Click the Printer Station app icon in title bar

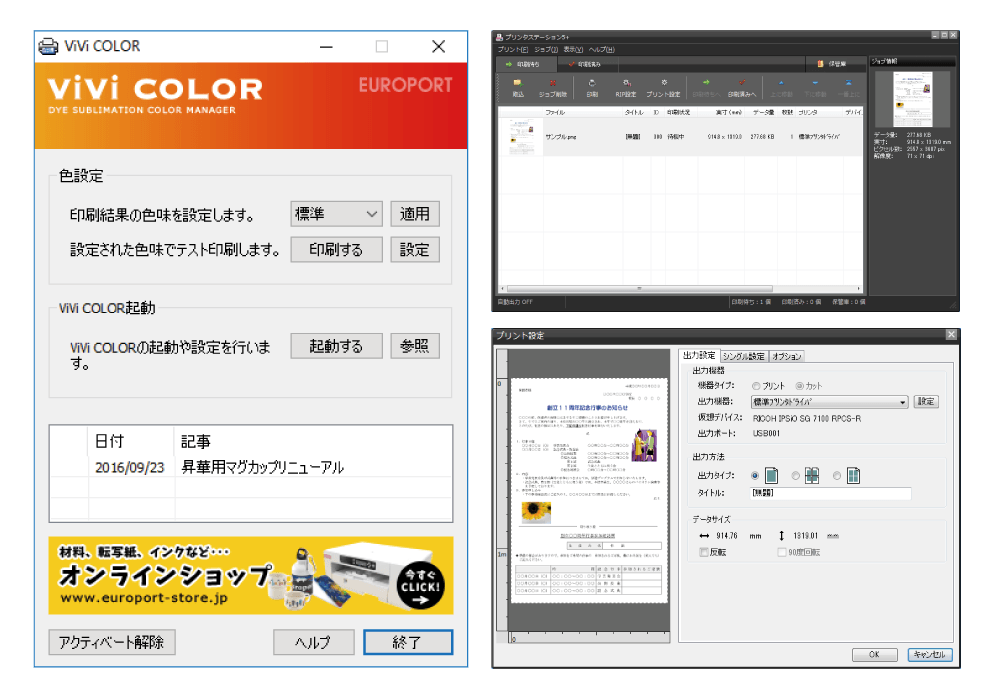pos(499,37)
